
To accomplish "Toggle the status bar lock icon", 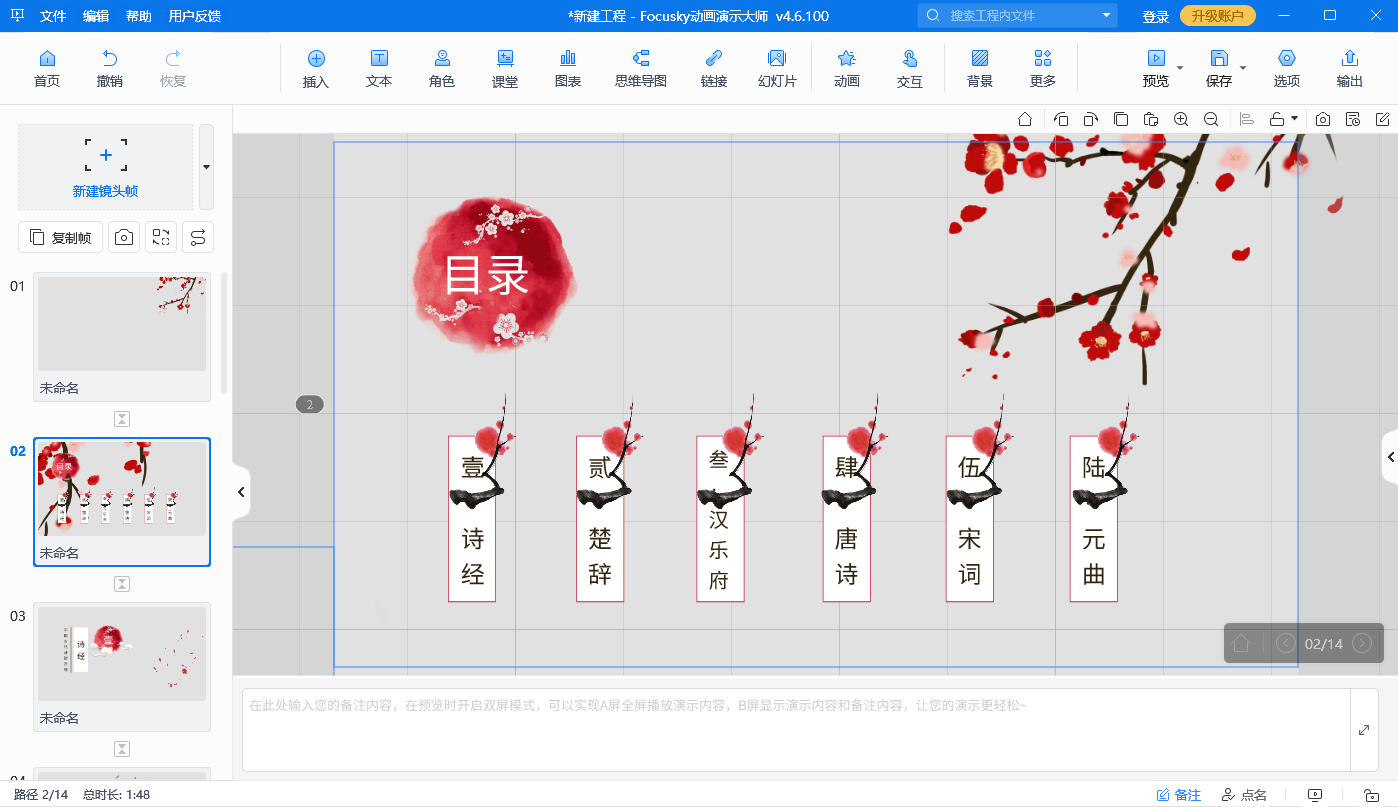I will [x=1370, y=795].
